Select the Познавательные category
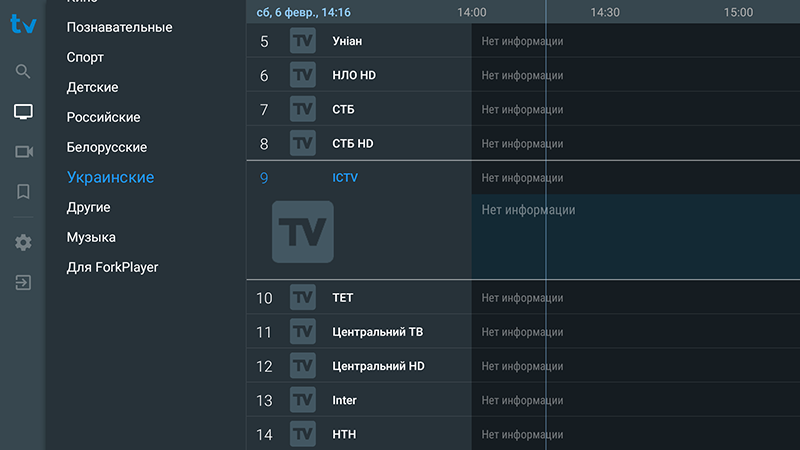 coord(119,27)
